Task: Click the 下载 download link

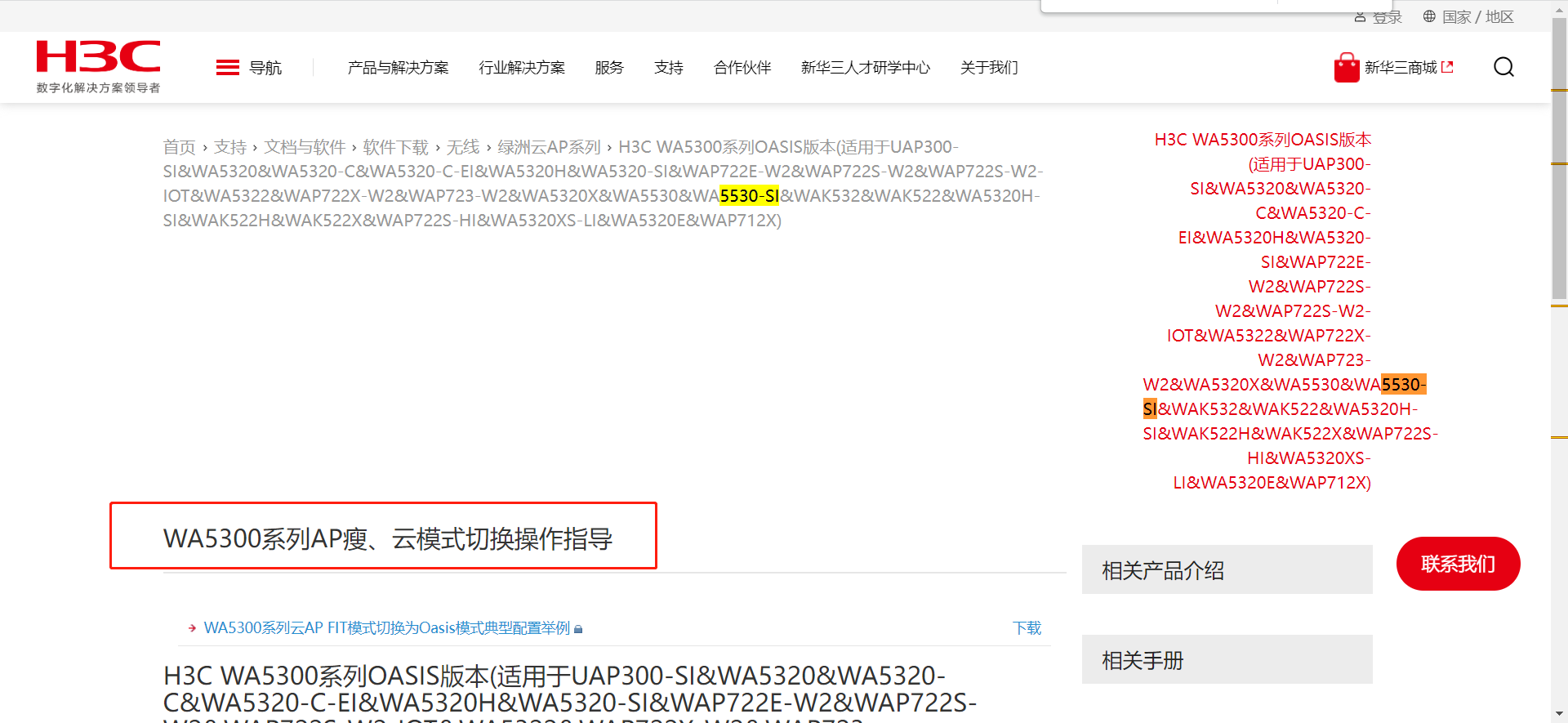Action: (x=1027, y=628)
